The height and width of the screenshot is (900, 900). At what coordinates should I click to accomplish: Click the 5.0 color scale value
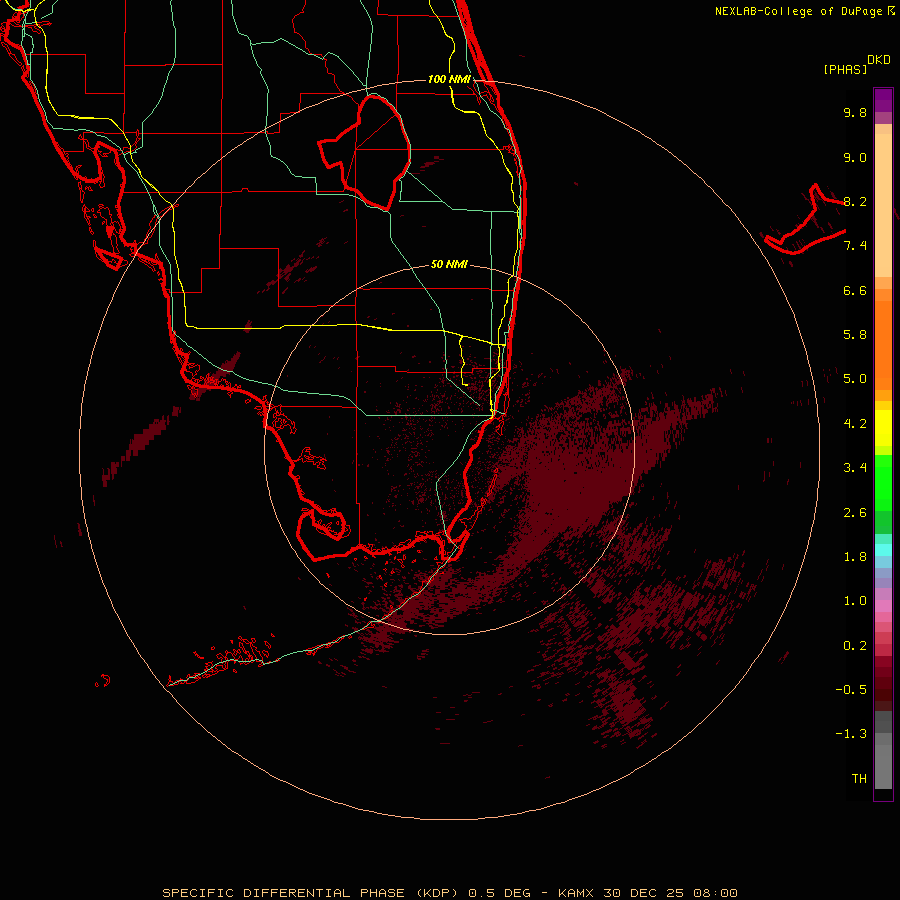855,379
